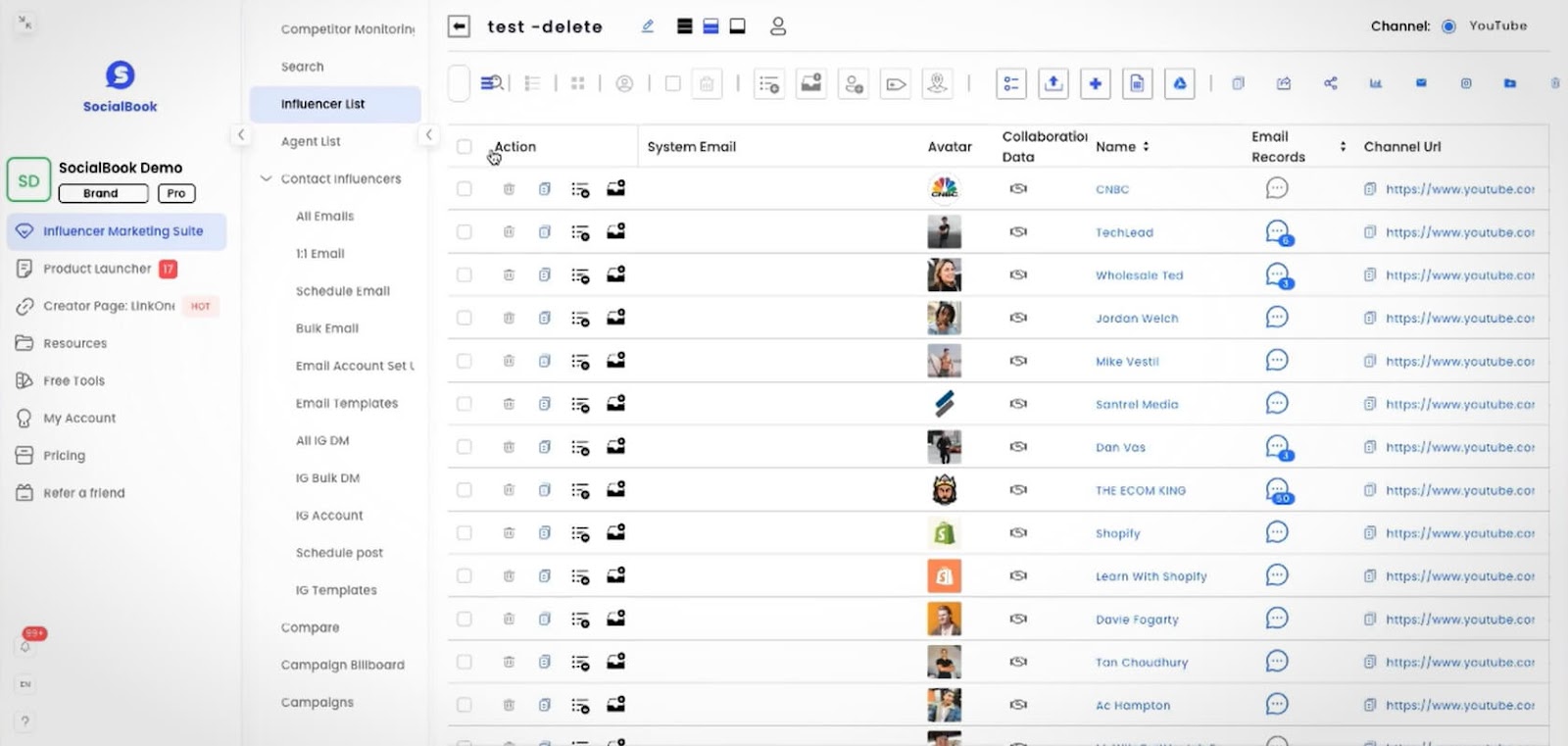Click the SocialBook logo
This screenshot has width=1568, height=746.
pyautogui.click(x=120, y=86)
